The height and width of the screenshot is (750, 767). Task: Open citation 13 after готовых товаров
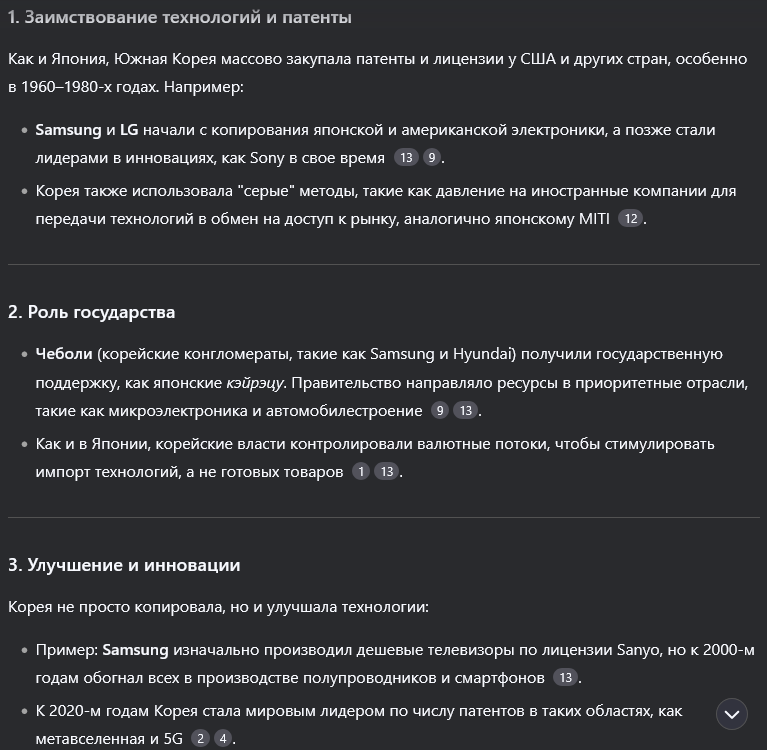coord(386,471)
